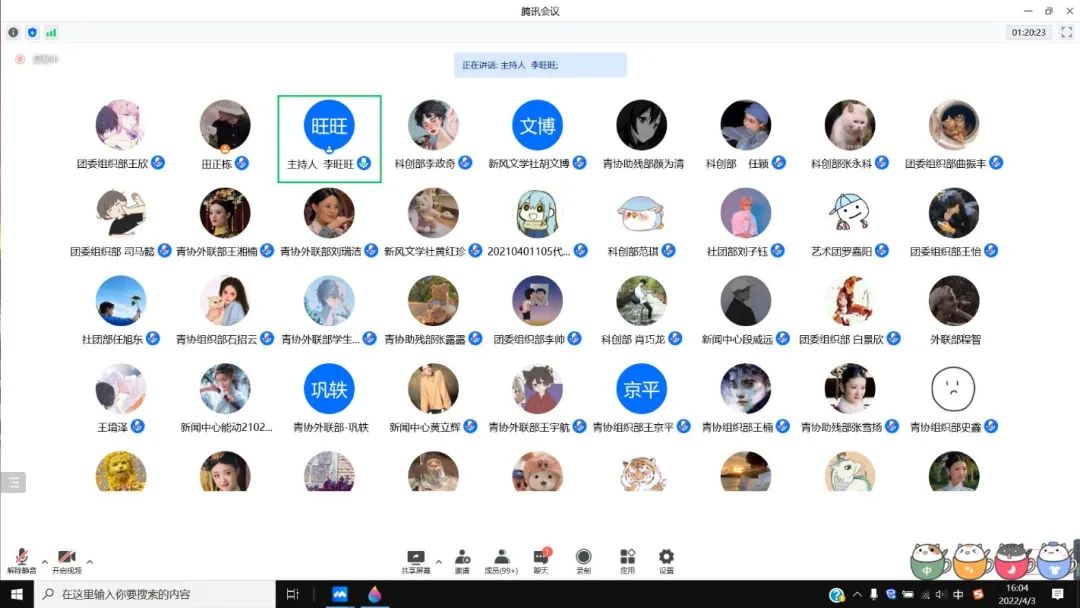Expand share screen options arrow
The width and height of the screenshot is (1080, 608).
(x=439, y=562)
